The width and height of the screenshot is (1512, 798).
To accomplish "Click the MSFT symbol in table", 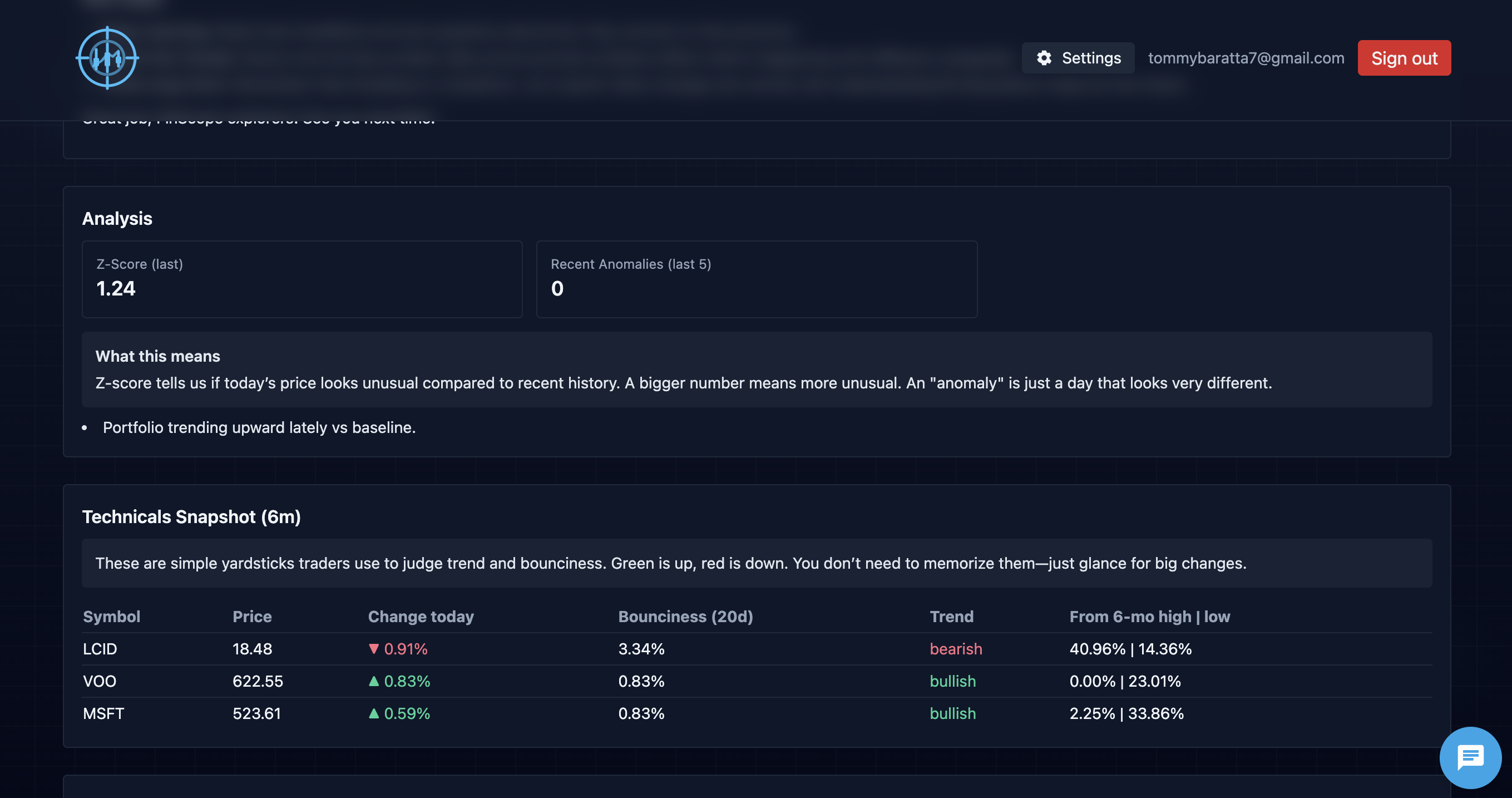I will click(103, 713).
